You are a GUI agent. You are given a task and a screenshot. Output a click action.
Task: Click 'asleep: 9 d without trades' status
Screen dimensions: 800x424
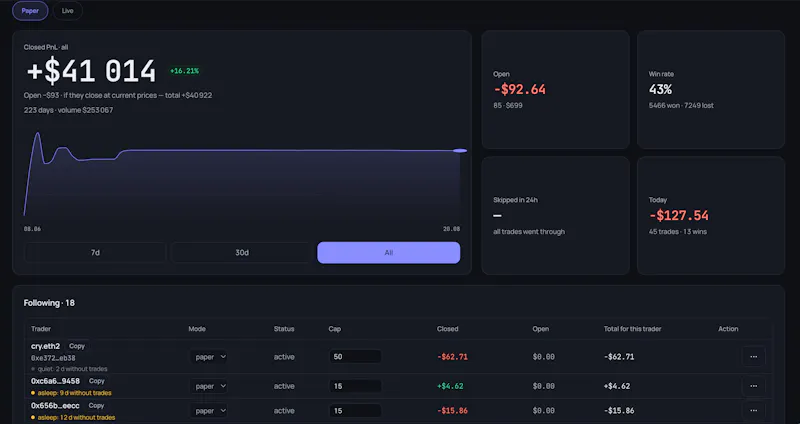(x=74, y=393)
